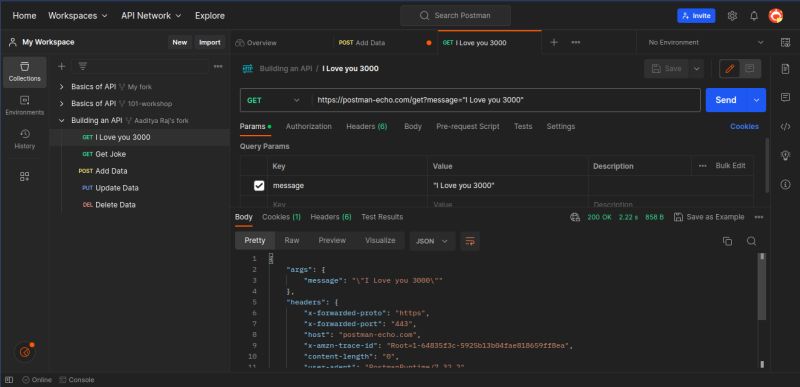Switch to the Pre-request Script tab

pos(468,126)
